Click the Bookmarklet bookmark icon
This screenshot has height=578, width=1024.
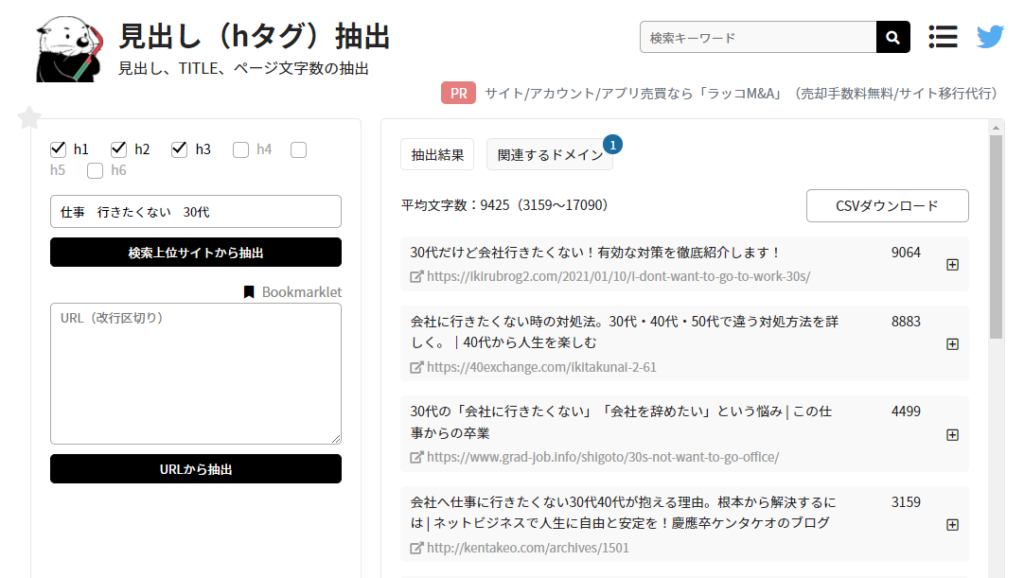point(249,292)
